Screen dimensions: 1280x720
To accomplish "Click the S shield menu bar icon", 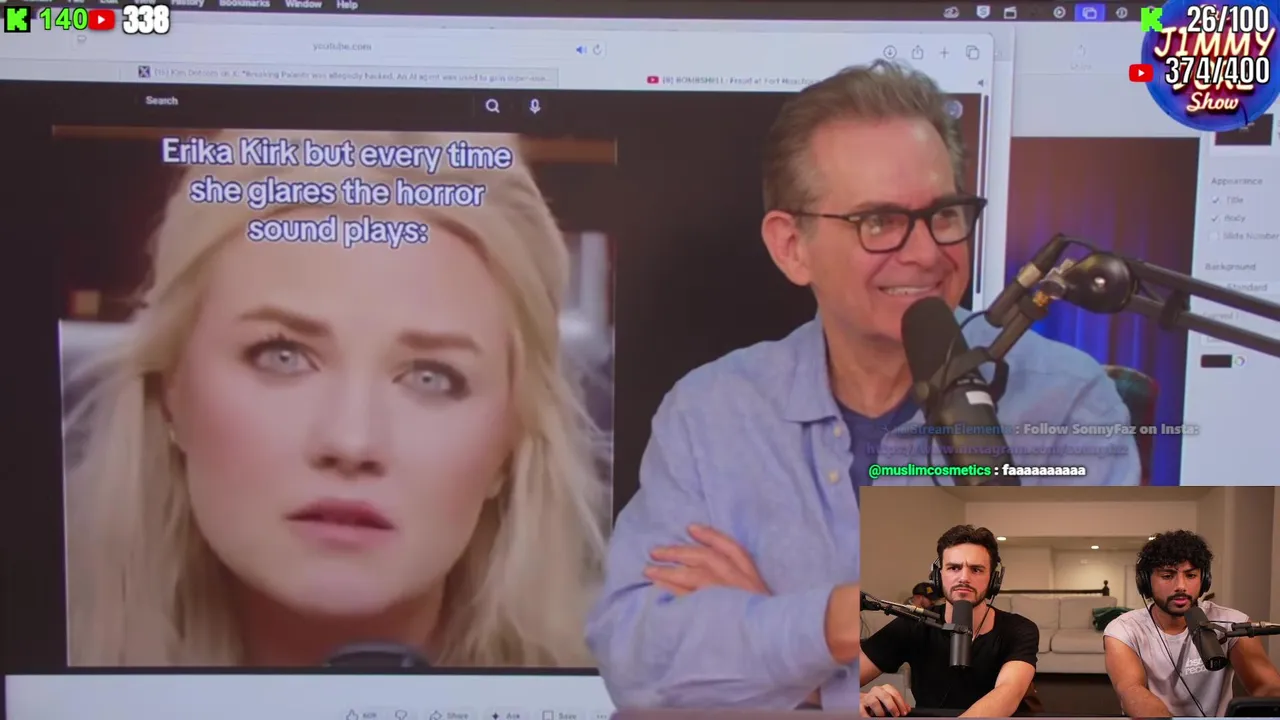I will [983, 12].
